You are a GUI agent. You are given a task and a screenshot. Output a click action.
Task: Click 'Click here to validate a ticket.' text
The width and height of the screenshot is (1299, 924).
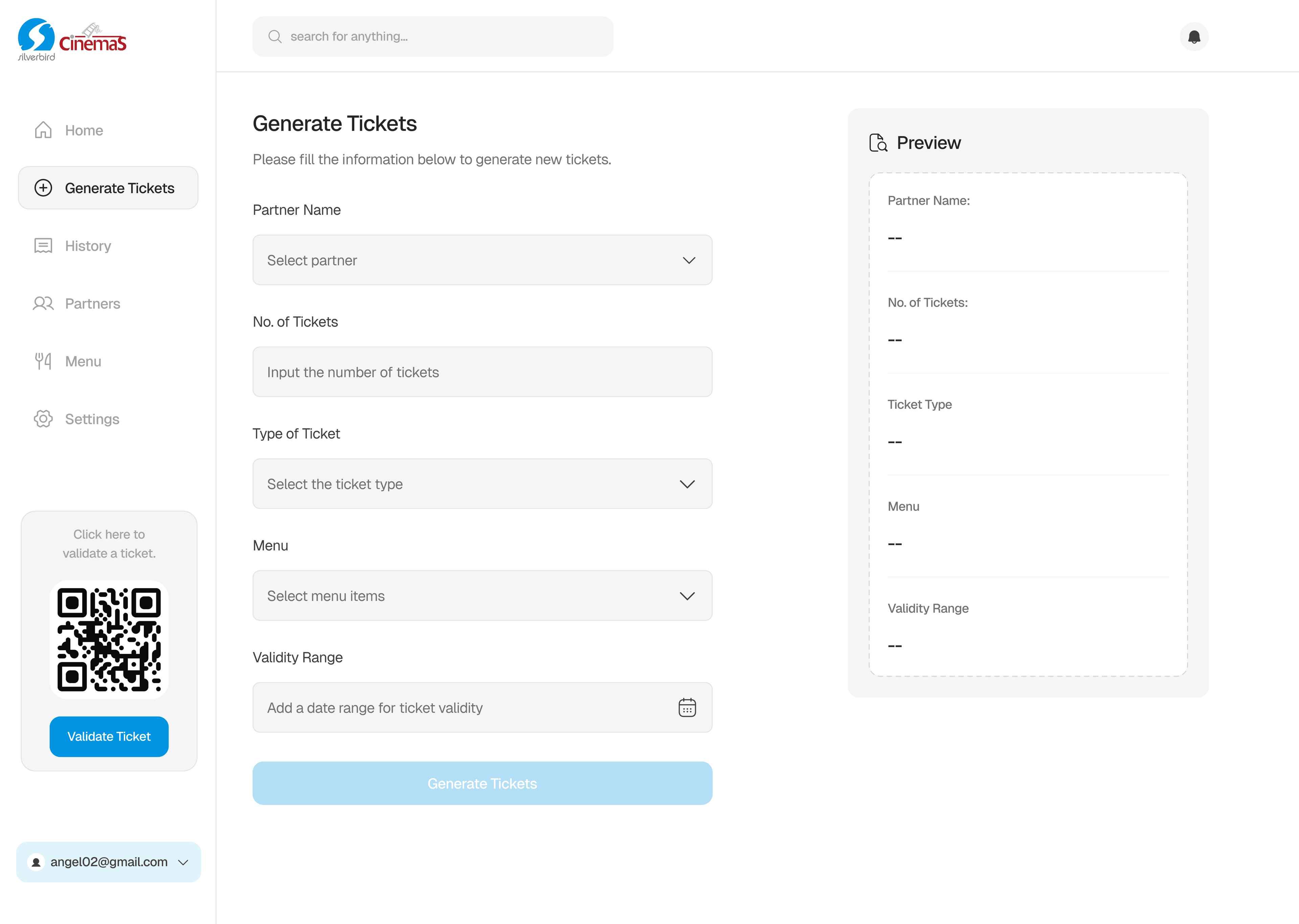109,544
